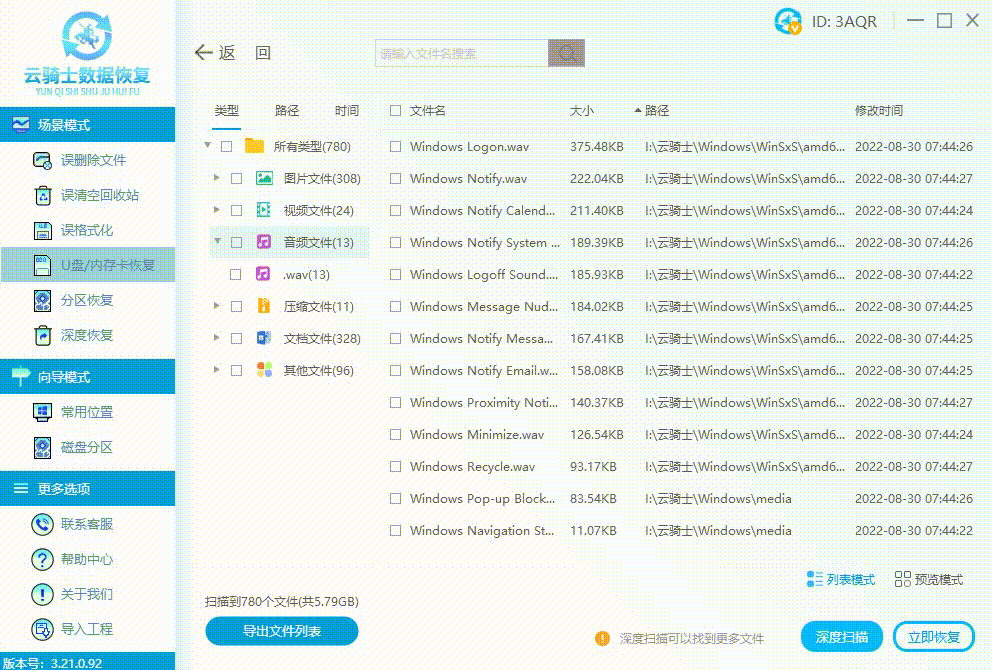This screenshot has width=992, height=670.
Task: Click the user avatar icon near ID
Action: 788,22
